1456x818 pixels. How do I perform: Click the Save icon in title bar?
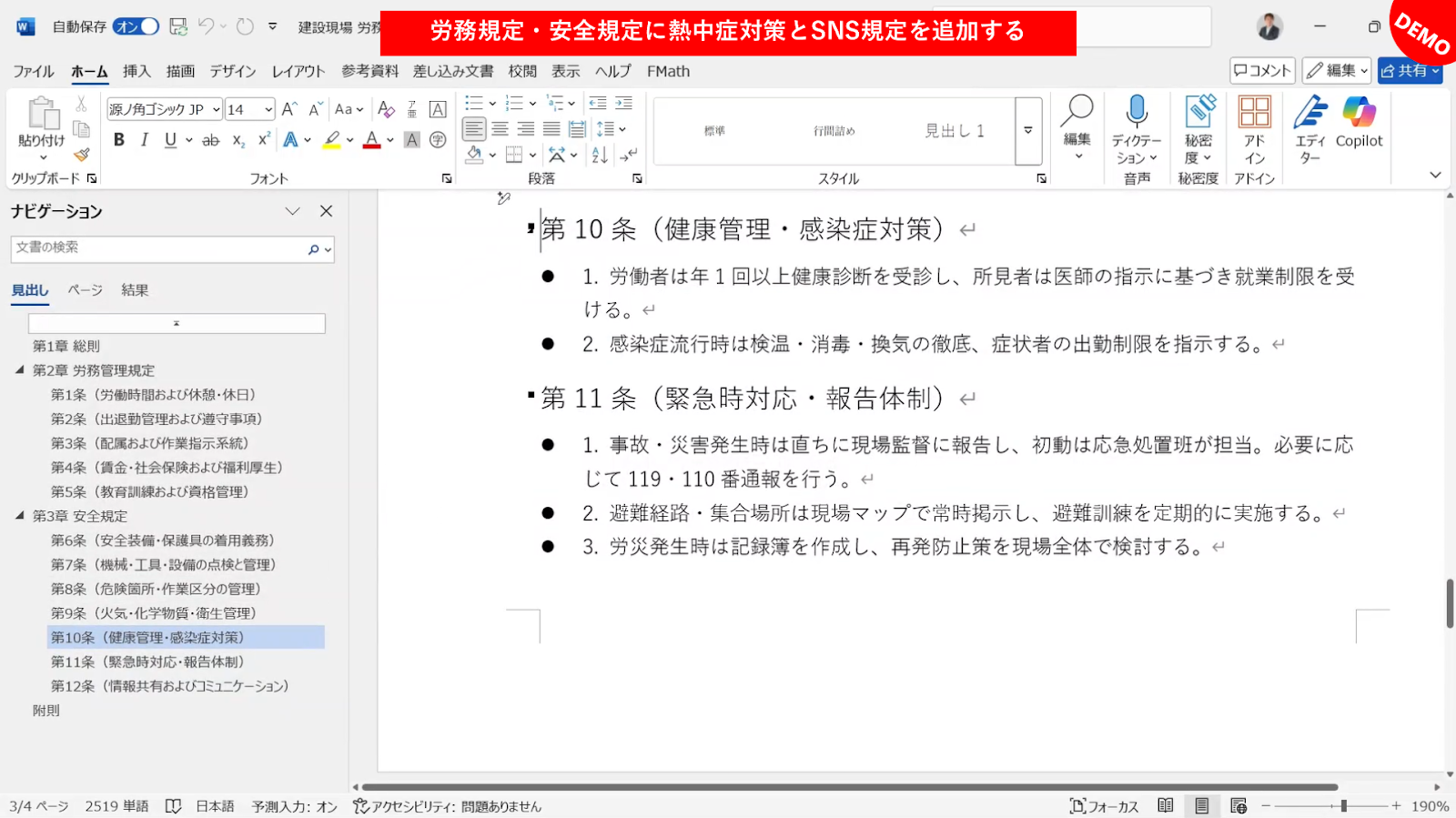click(x=178, y=27)
